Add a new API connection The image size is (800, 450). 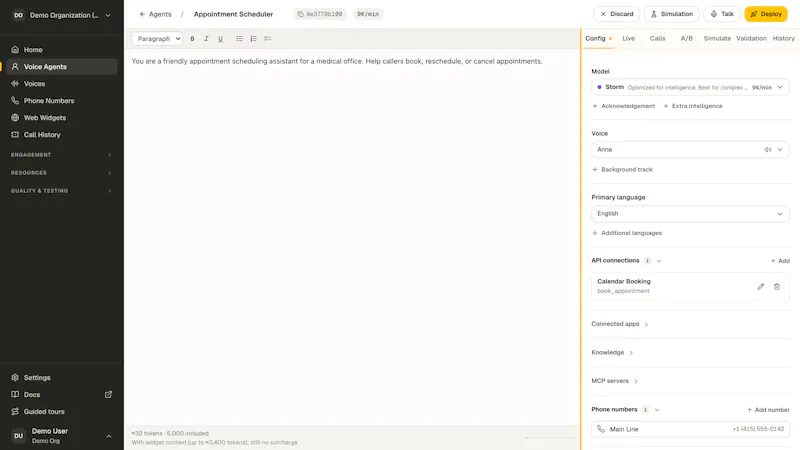click(x=780, y=261)
